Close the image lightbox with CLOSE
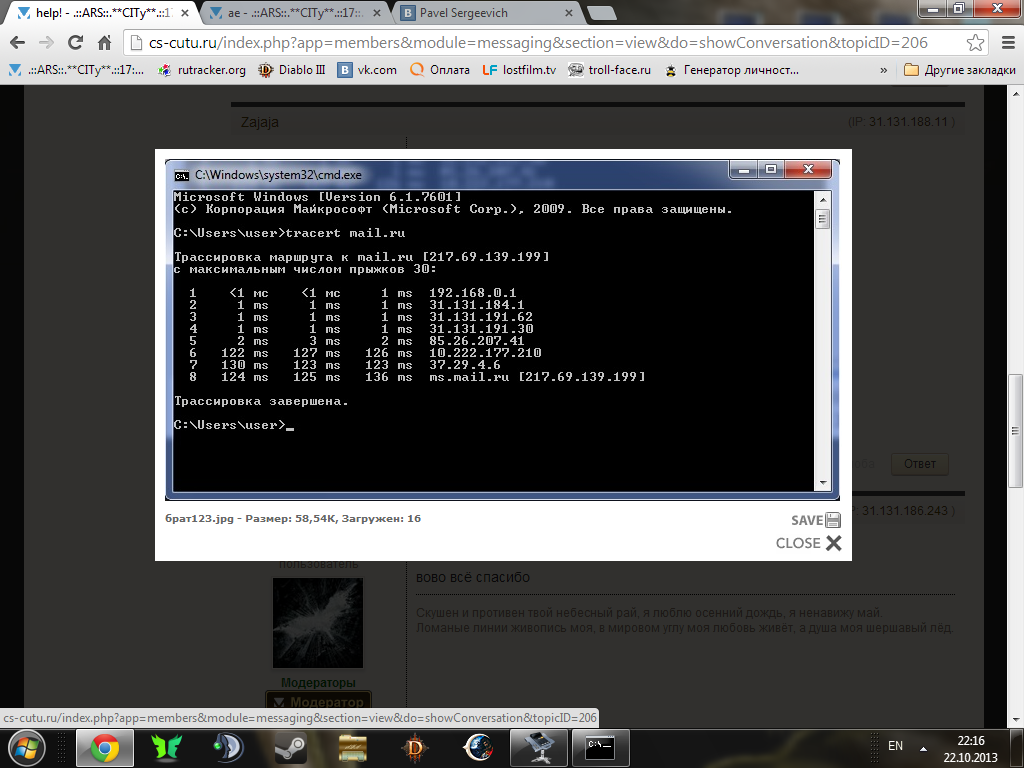The image size is (1024, 768). click(808, 543)
